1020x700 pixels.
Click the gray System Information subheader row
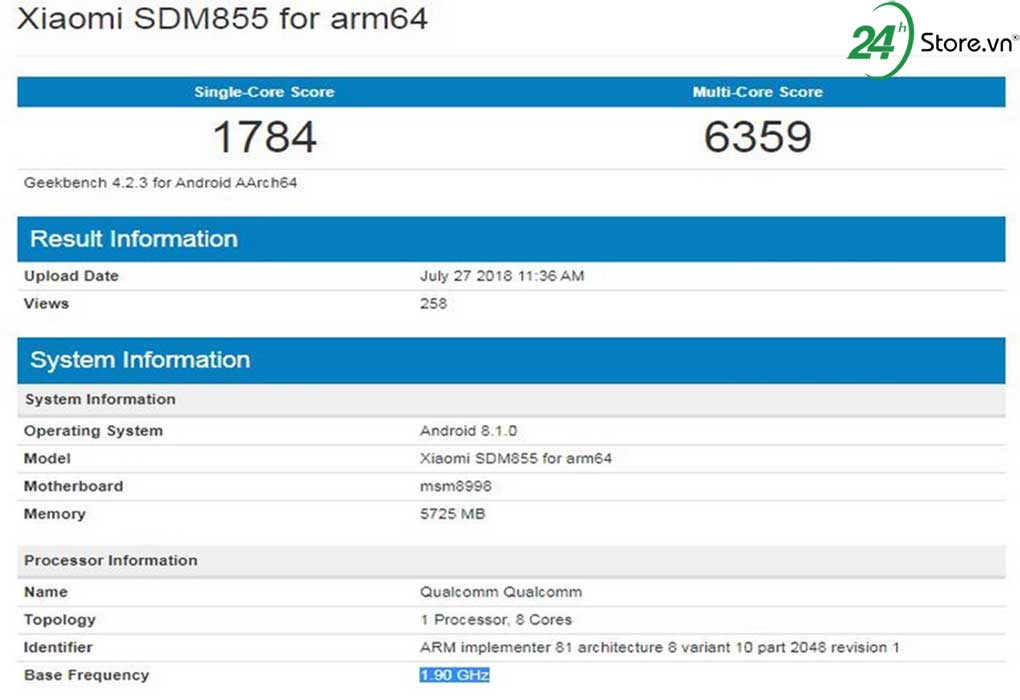click(511, 399)
